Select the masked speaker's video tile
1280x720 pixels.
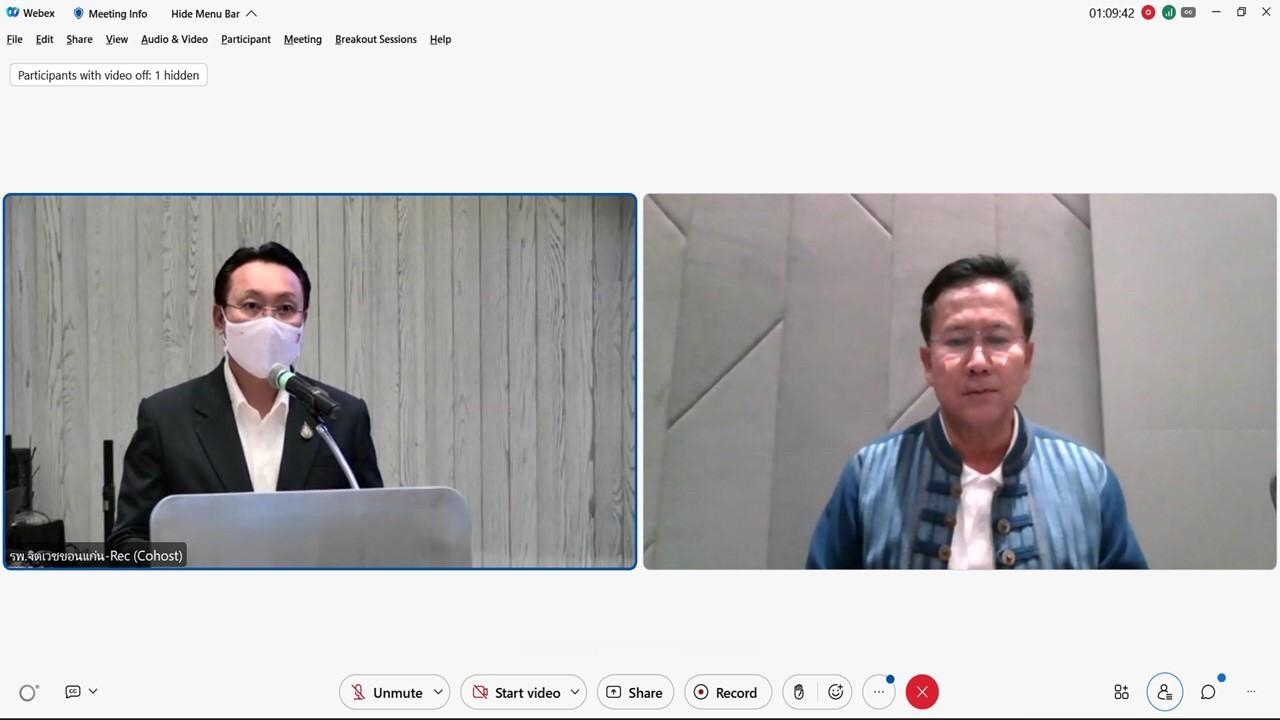(x=320, y=381)
